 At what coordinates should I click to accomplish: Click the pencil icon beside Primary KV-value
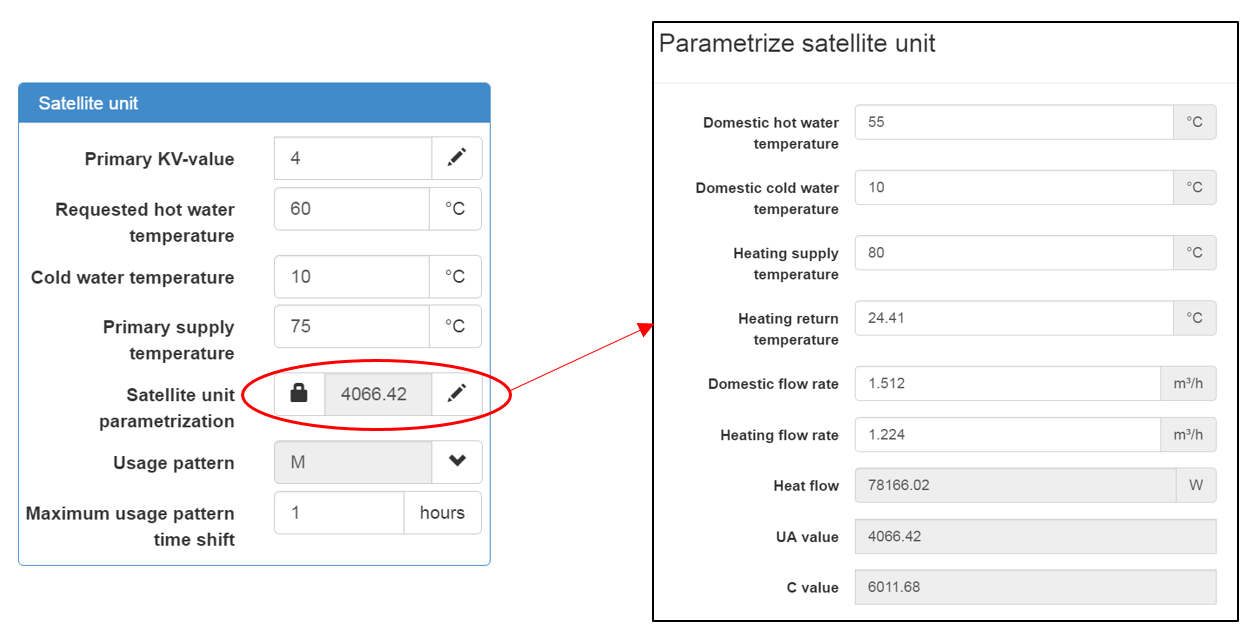pyautogui.click(x=457, y=158)
